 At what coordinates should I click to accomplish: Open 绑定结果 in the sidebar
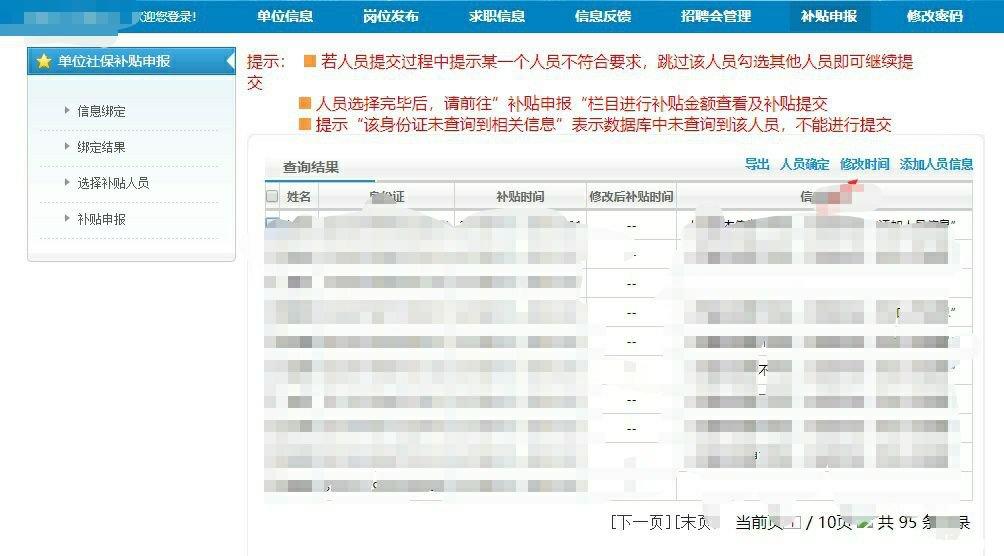pos(101,147)
